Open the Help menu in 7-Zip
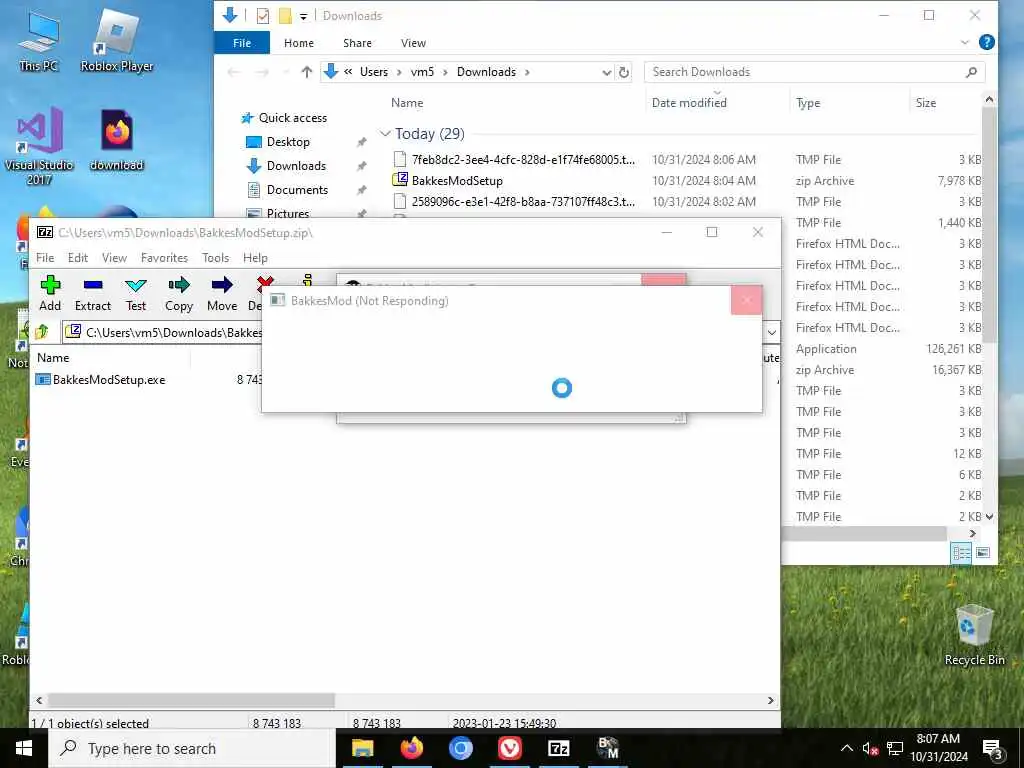The height and width of the screenshot is (768, 1024). (255, 258)
